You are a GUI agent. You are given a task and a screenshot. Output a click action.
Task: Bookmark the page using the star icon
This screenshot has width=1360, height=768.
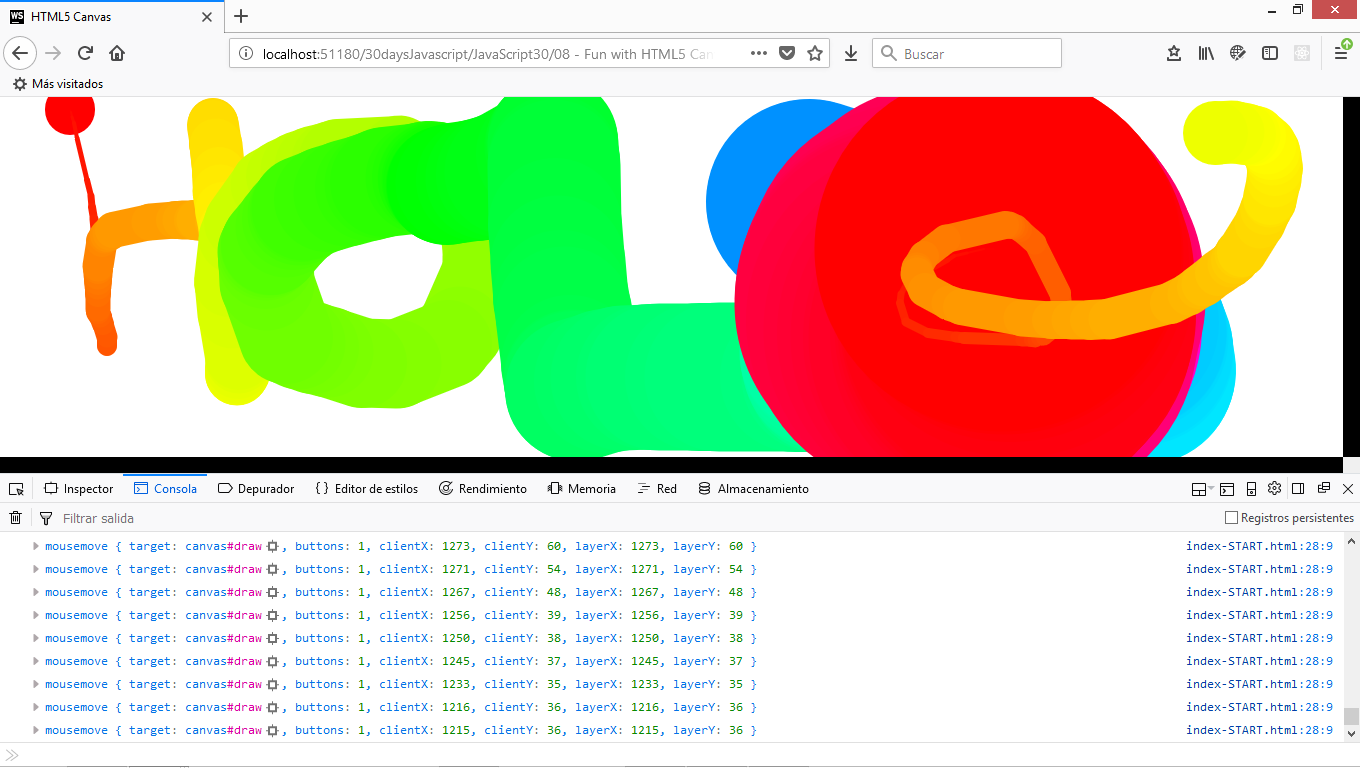tap(815, 52)
